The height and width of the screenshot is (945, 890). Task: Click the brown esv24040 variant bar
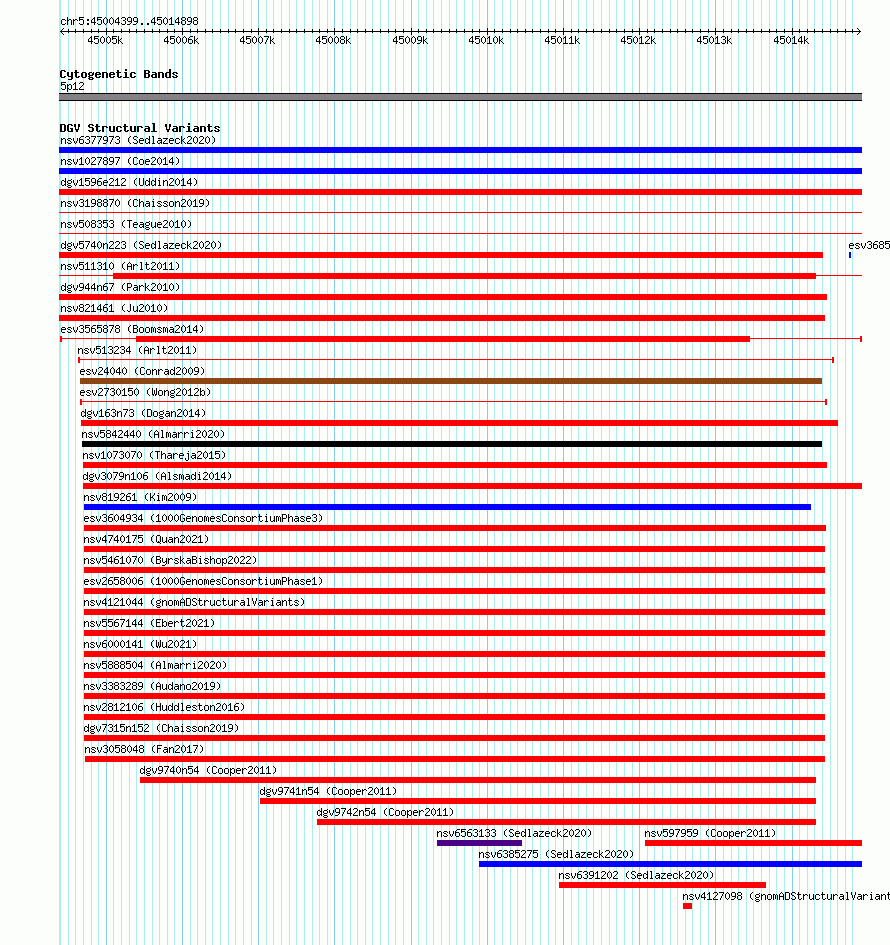(x=451, y=381)
